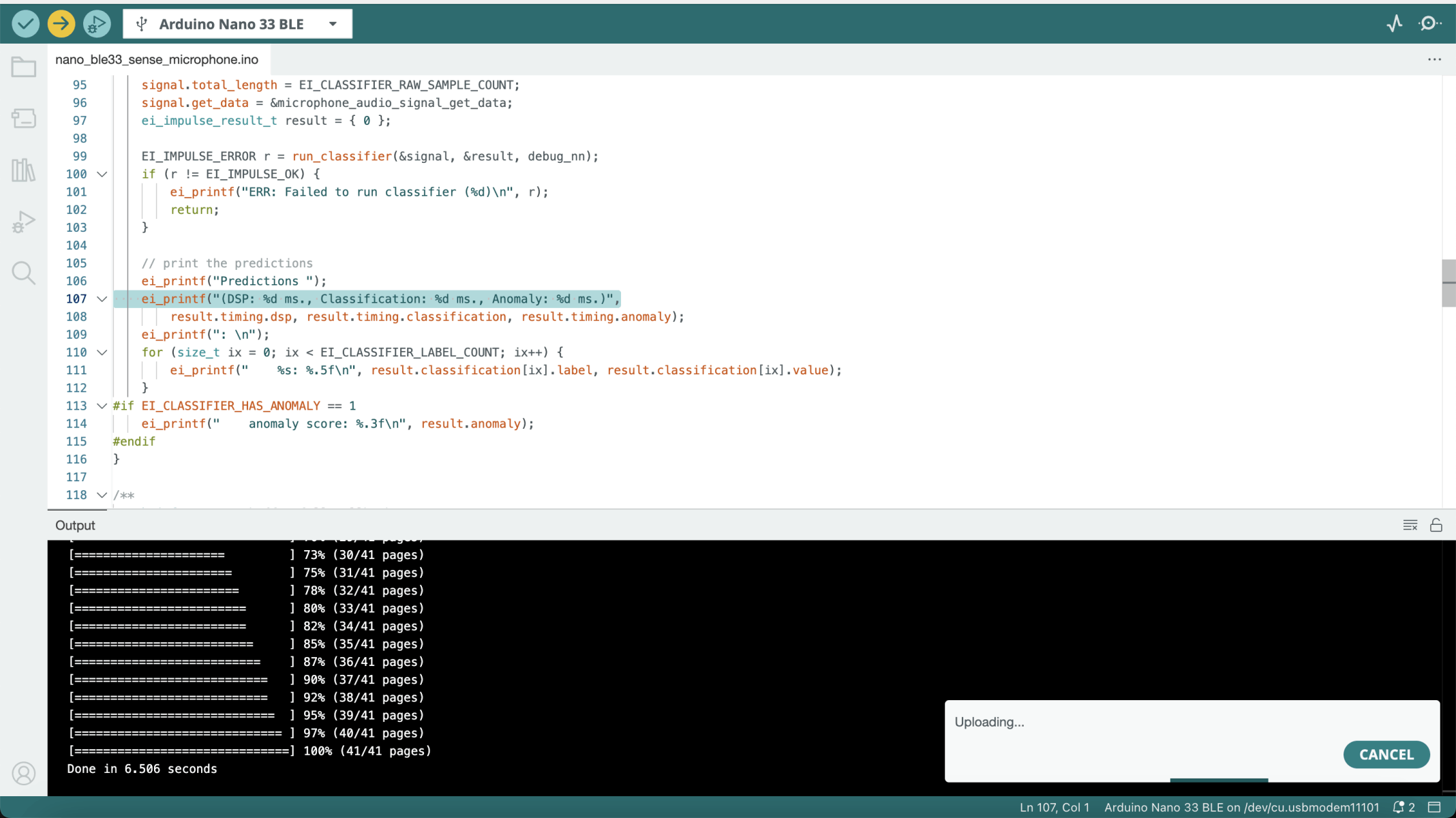Open the Serial Plotter
Screen dimensions: 1456x818
click(x=1395, y=24)
